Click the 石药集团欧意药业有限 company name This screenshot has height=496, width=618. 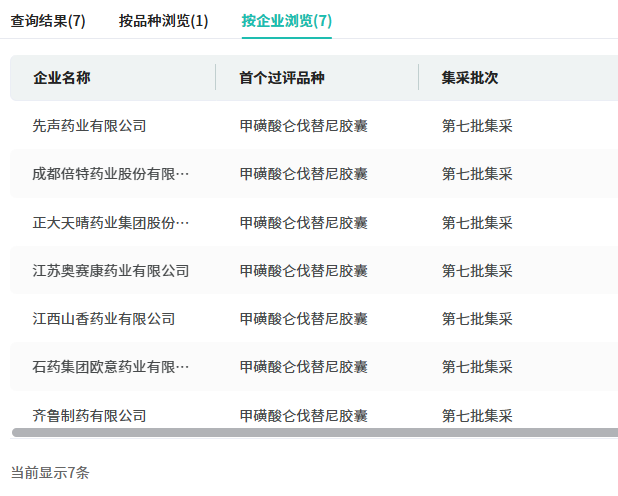pyautogui.click(x=110, y=367)
